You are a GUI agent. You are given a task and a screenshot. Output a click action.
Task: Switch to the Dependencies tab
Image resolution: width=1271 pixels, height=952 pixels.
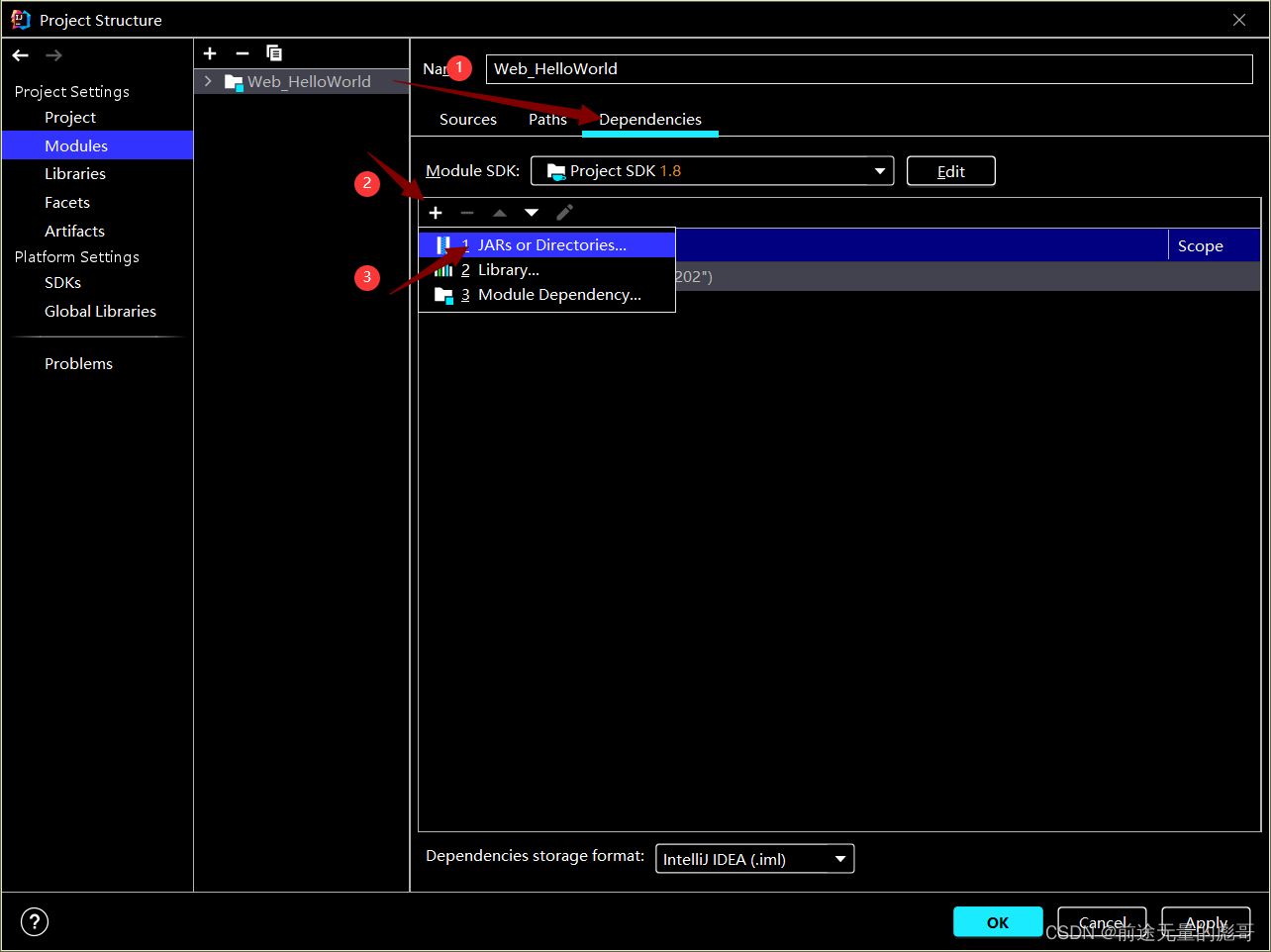point(650,120)
